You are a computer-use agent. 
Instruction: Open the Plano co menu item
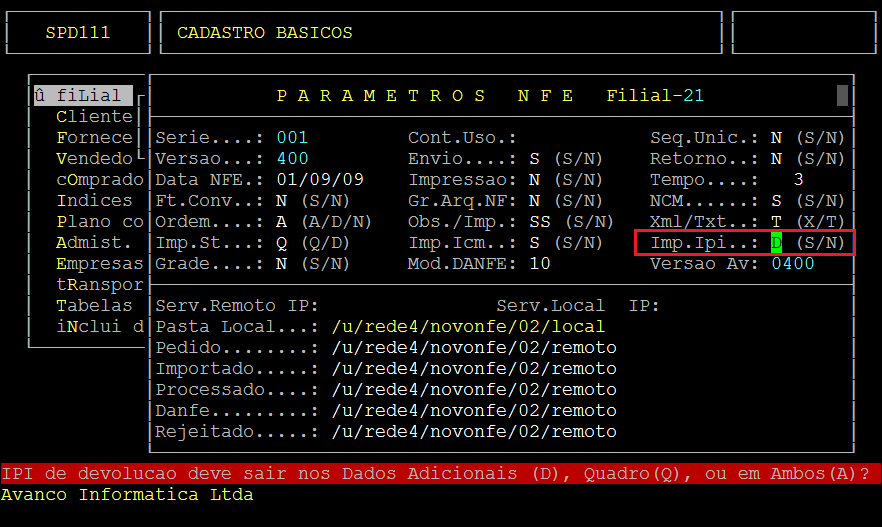pyautogui.click(x=99, y=222)
